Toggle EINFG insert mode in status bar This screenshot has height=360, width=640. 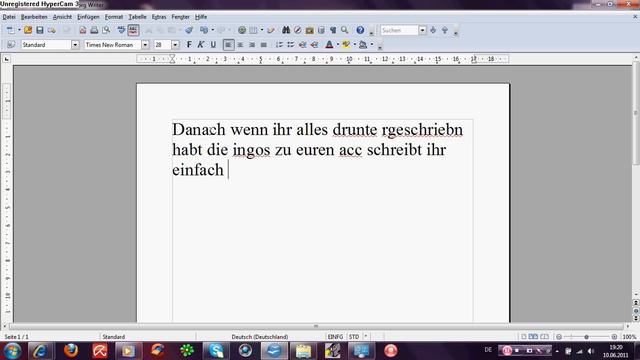(x=335, y=337)
